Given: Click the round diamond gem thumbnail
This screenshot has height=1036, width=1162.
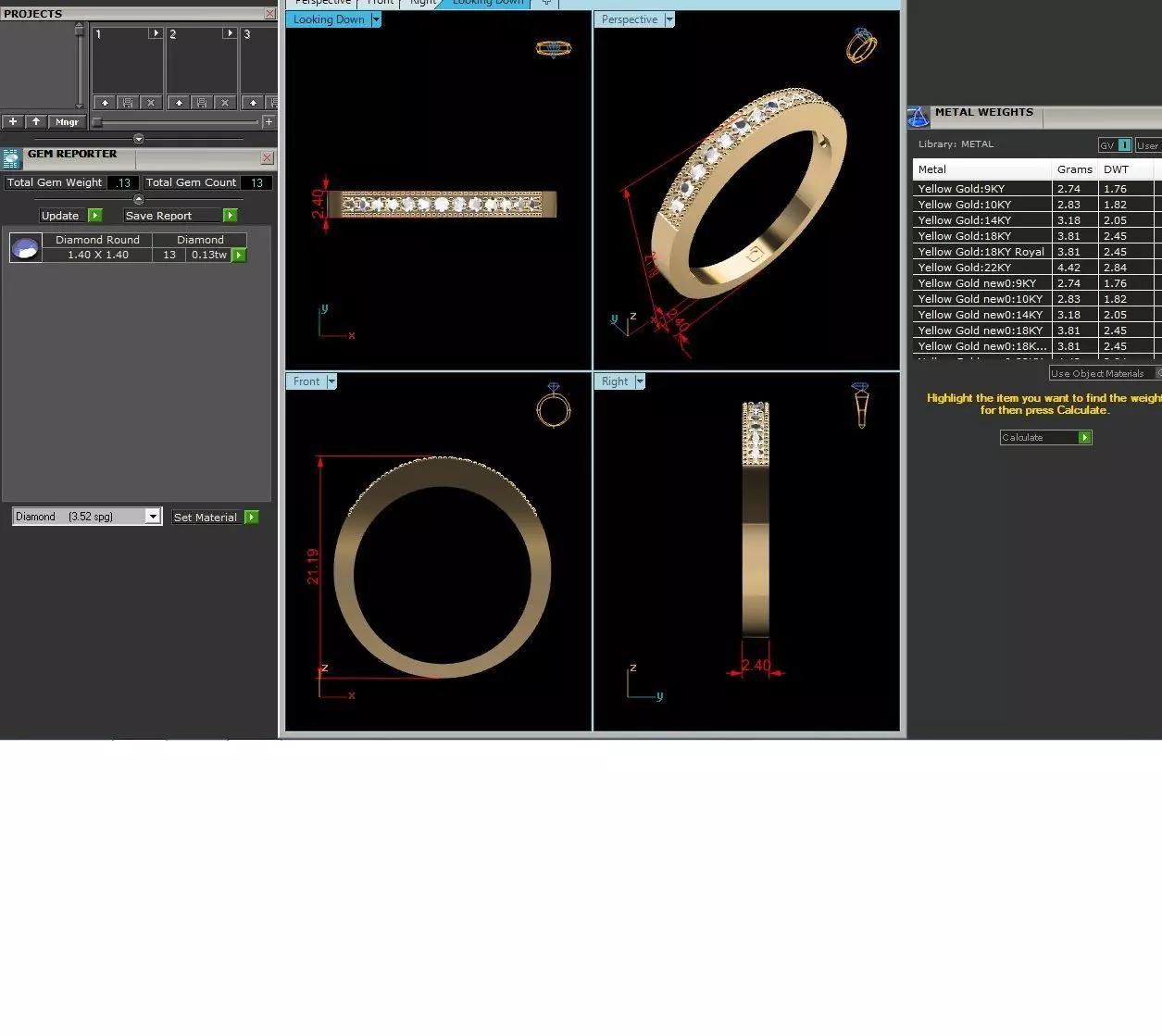Looking at the screenshot, I should [25, 247].
